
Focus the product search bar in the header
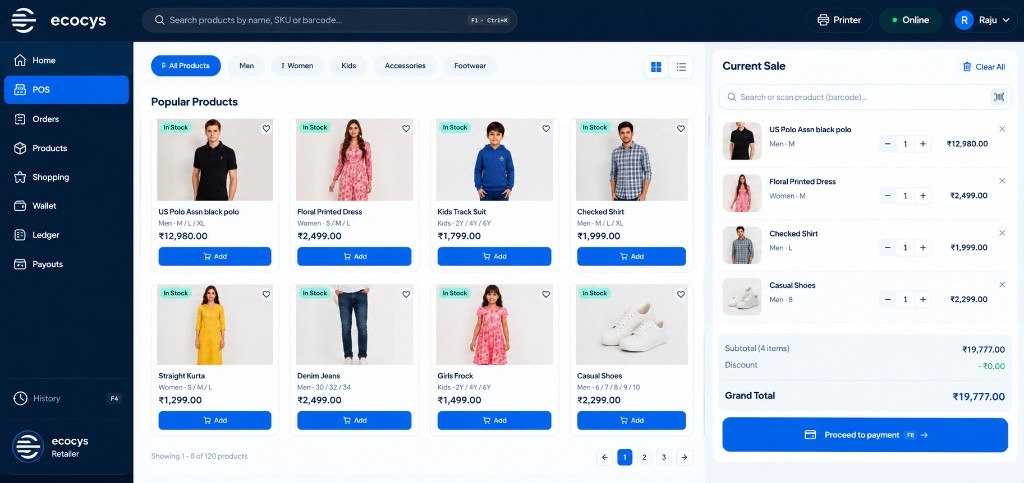click(x=330, y=20)
